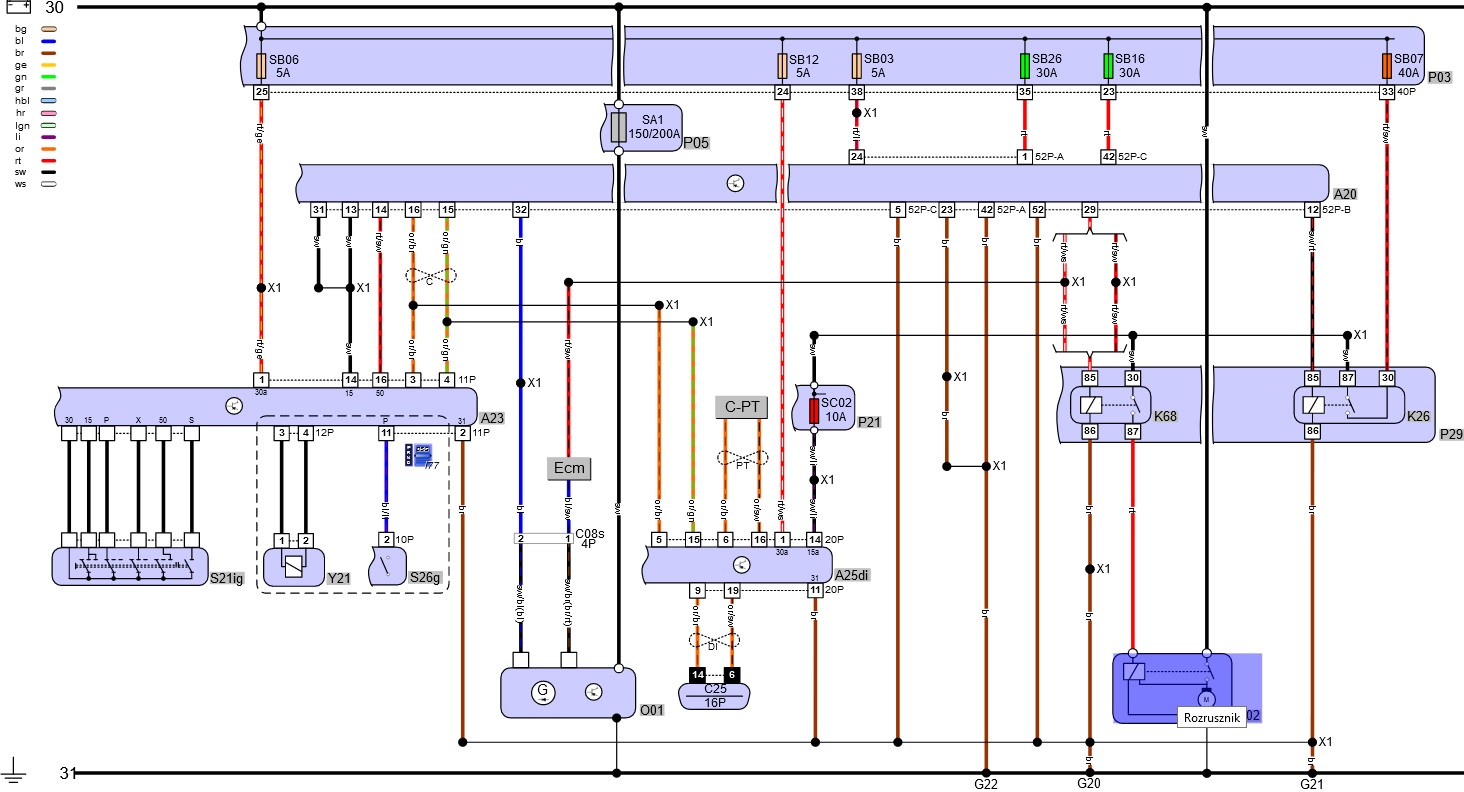Click the G22 ground point label
The height and width of the screenshot is (792, 1464).
(x=986, y=784)
